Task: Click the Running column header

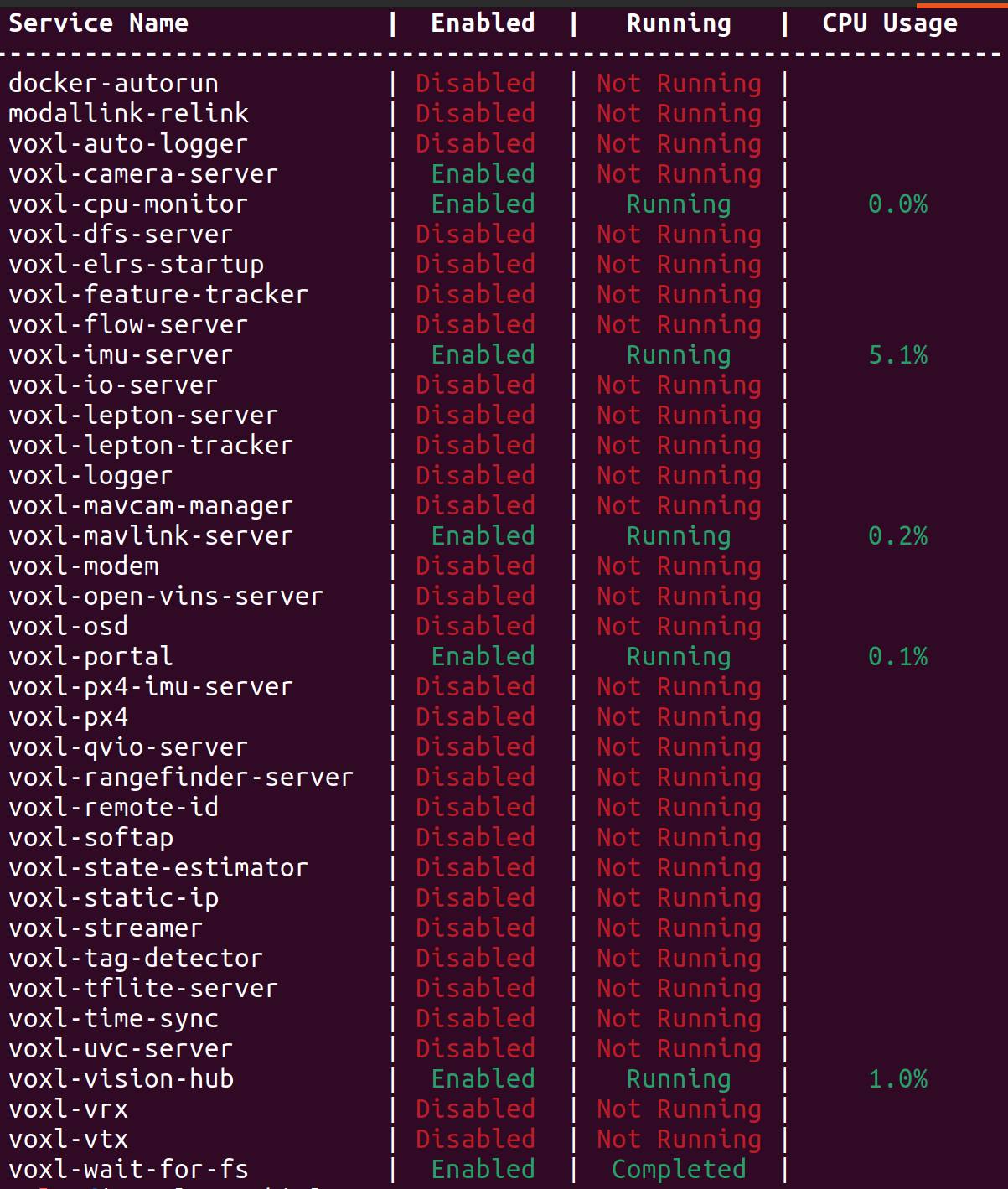Action: click(679, 23)
